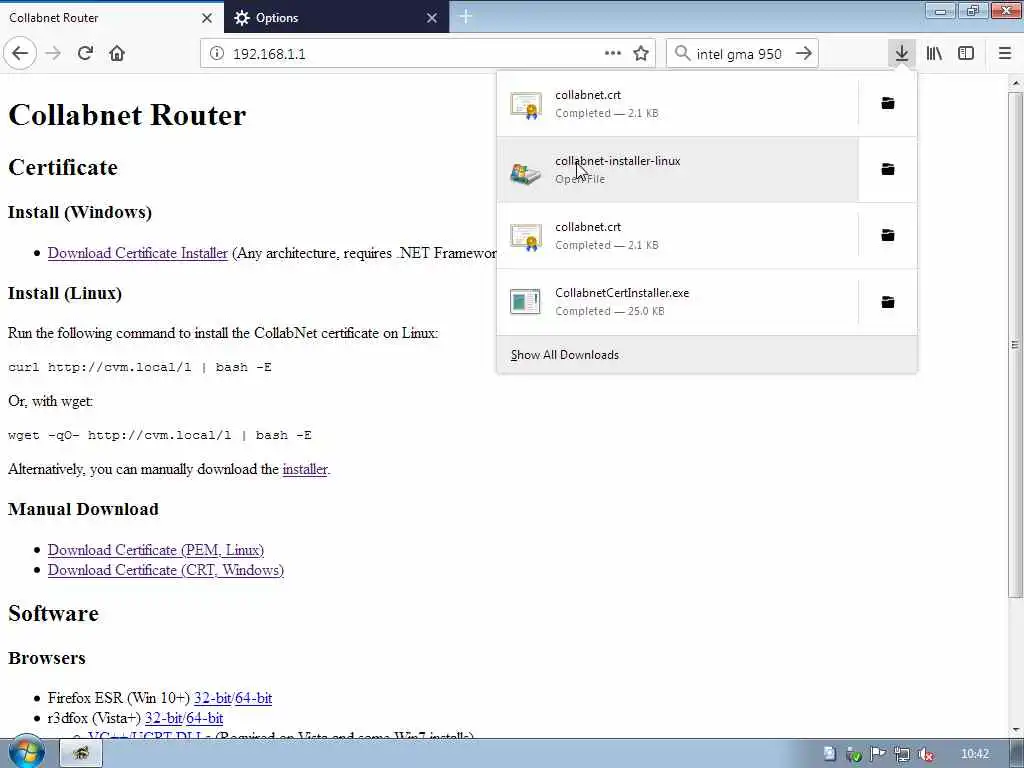Download Firefox ESR 64-bit link
This screenshot has width=1024, height=768.
pos(253,698)
